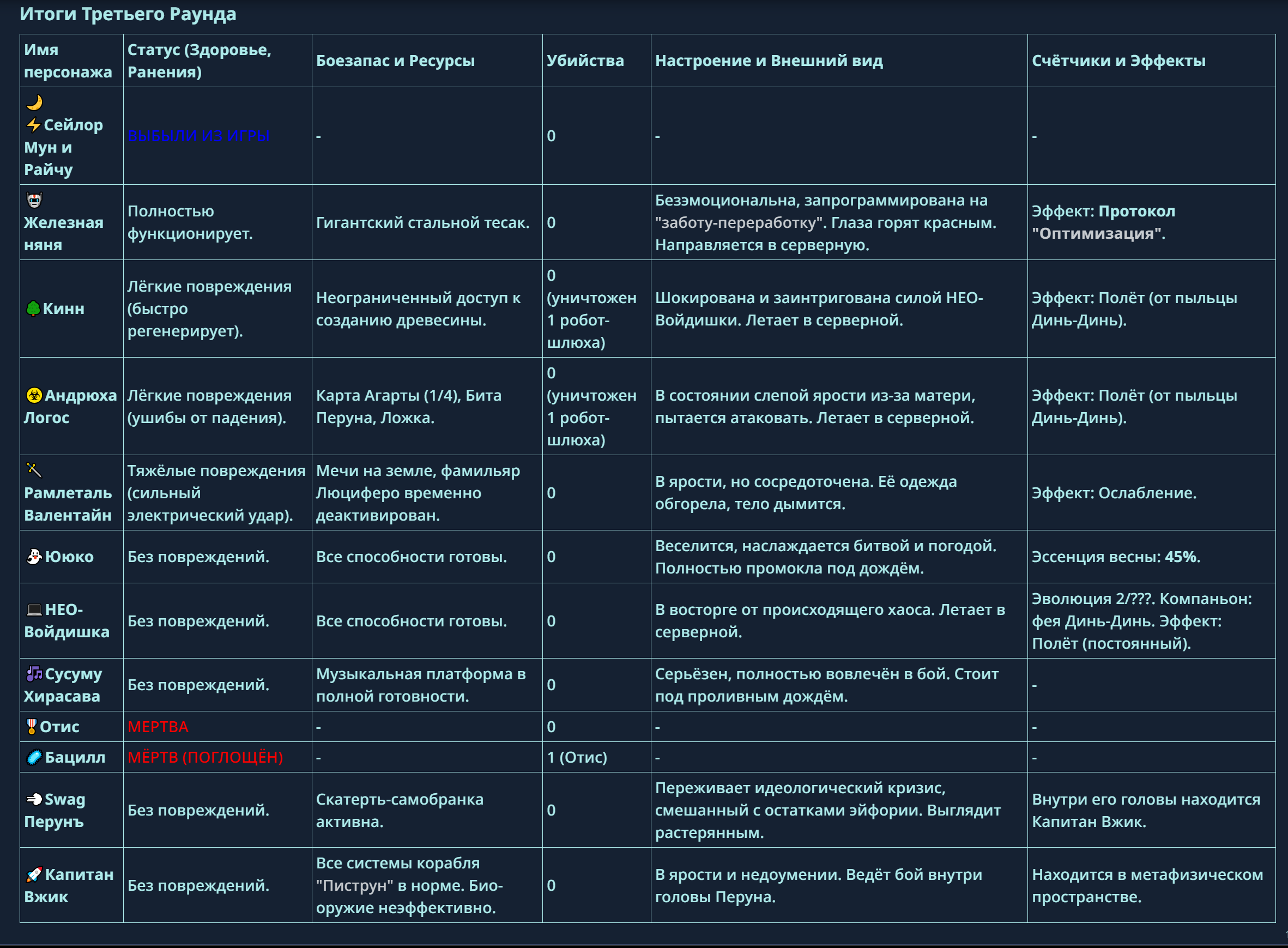Image resolution: width=1288 pixels, height=948 pixels.
Task: Click the Итоги Третьего Раунда heading
Action: (128, 14)
